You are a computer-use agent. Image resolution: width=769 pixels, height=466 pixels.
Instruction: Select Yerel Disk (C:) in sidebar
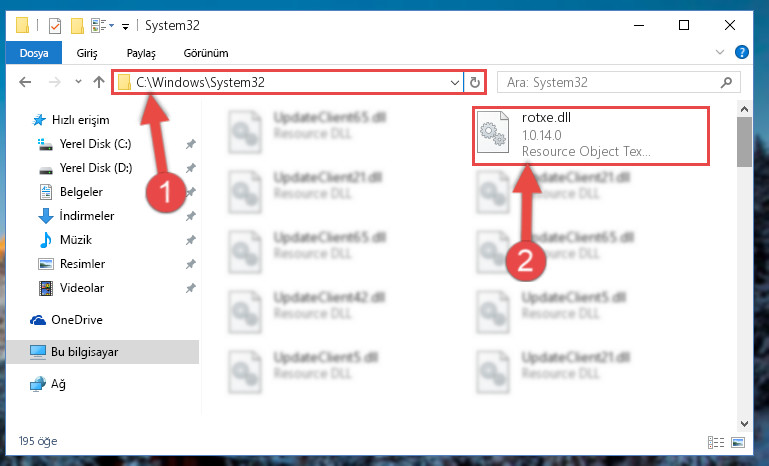[95, 144]
